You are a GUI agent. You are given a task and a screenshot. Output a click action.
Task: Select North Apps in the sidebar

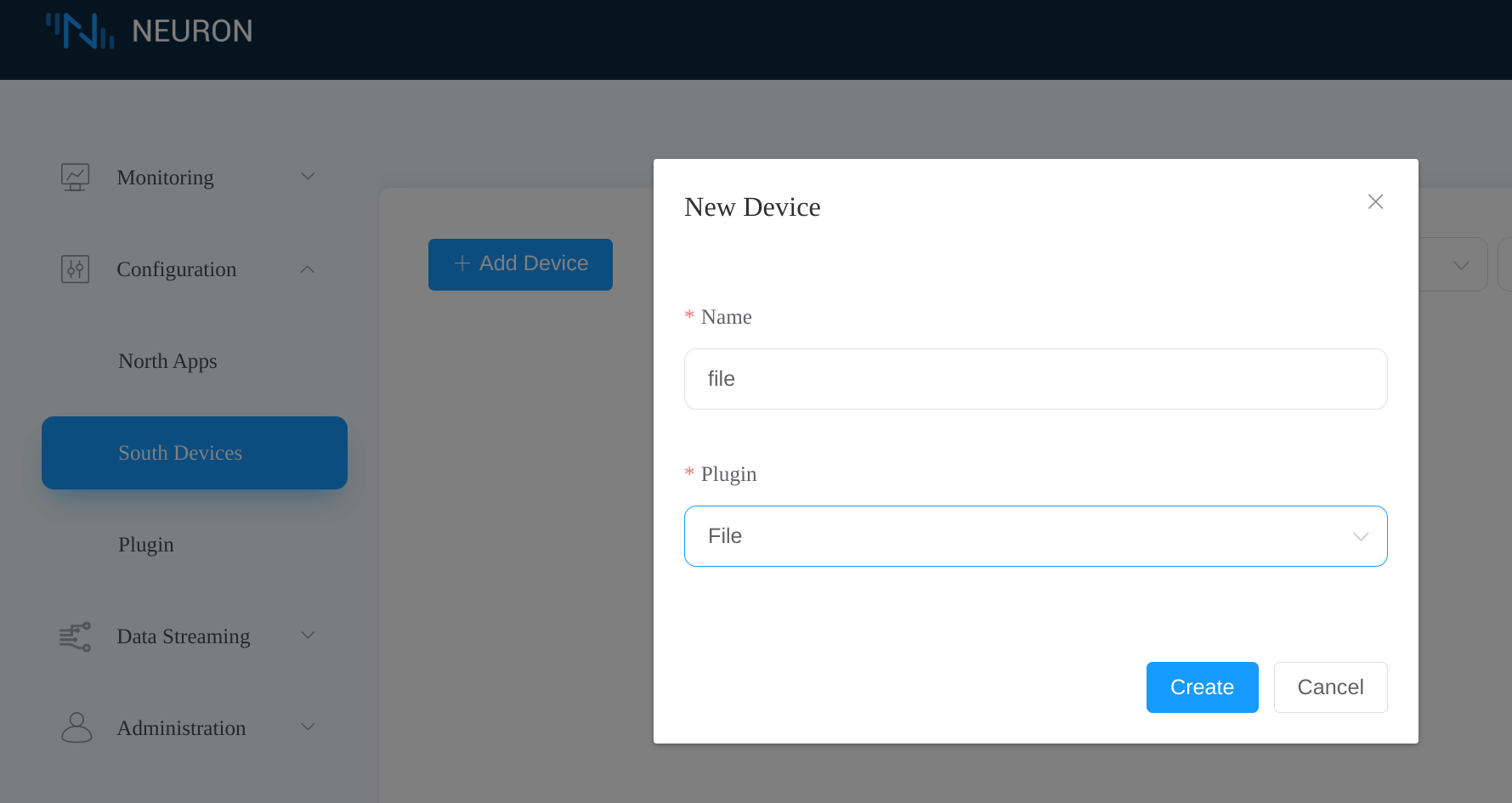click(167, 361)
